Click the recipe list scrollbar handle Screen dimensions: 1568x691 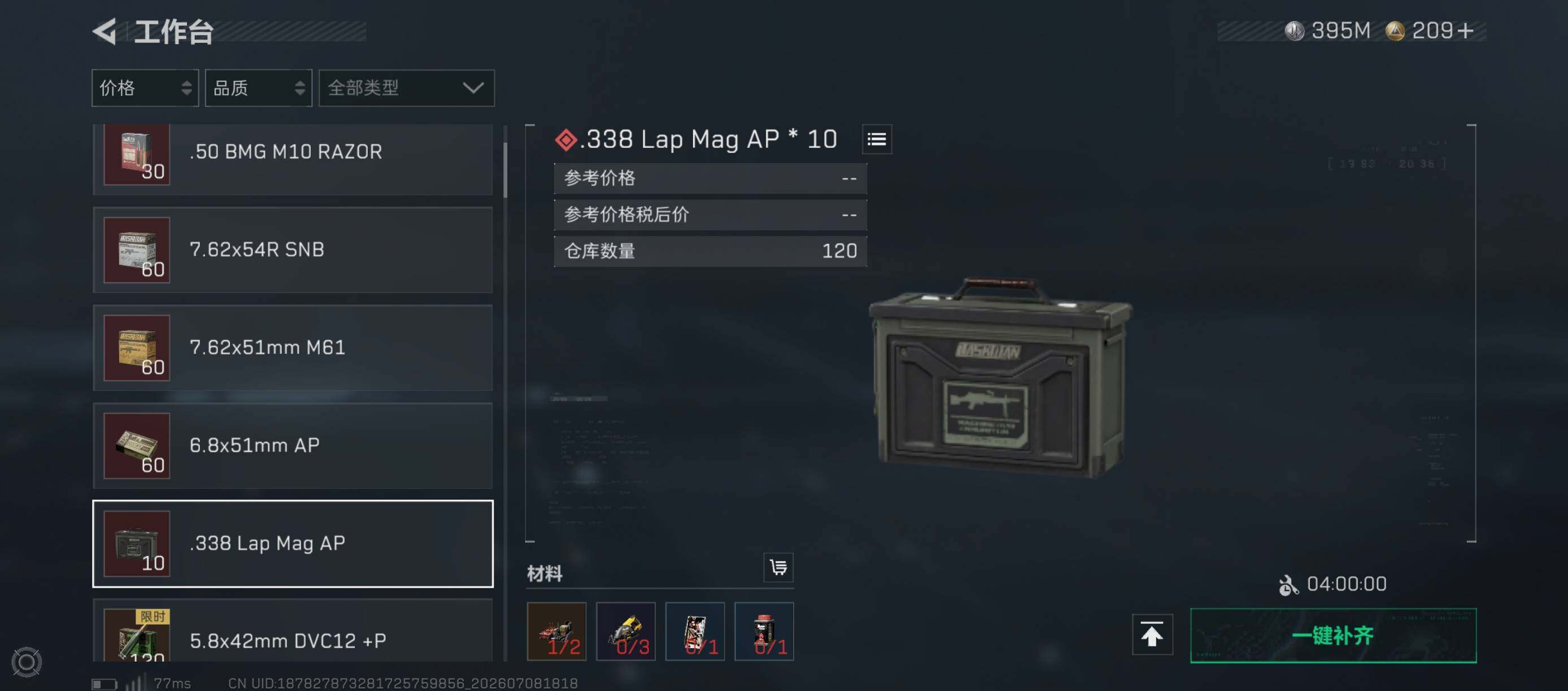pos(504,170)
